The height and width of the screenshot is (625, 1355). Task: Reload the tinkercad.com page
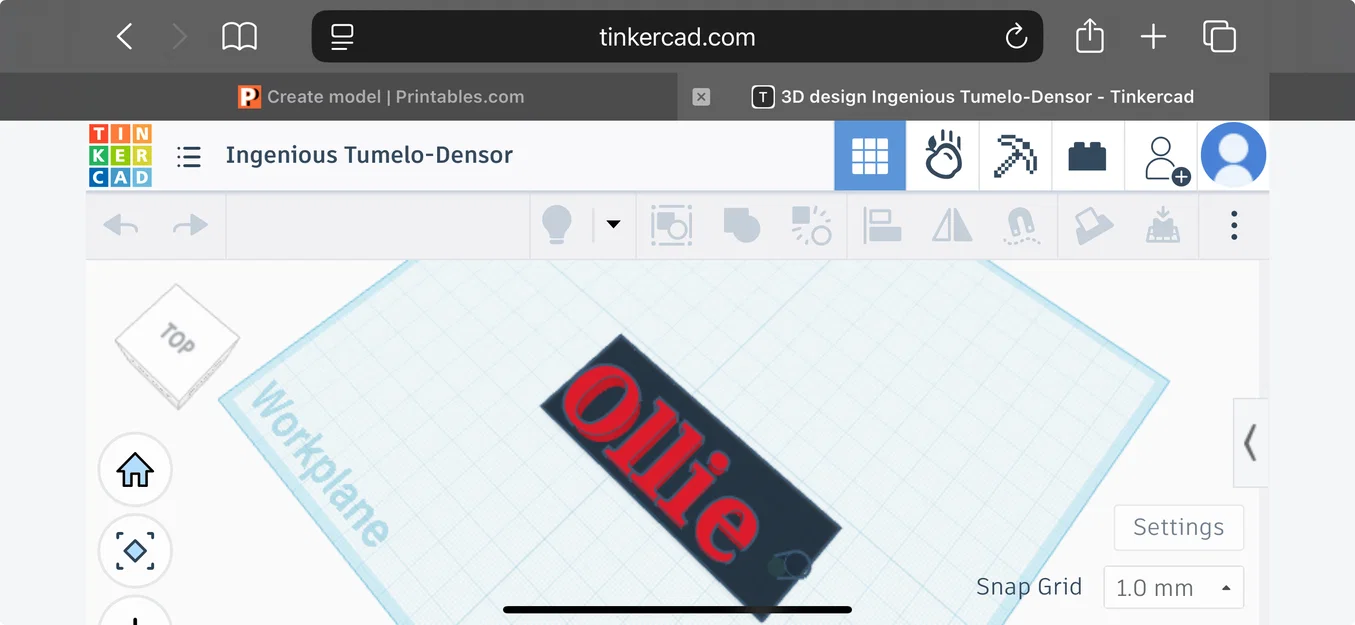pyautogui.click(x=1016, y=38)
